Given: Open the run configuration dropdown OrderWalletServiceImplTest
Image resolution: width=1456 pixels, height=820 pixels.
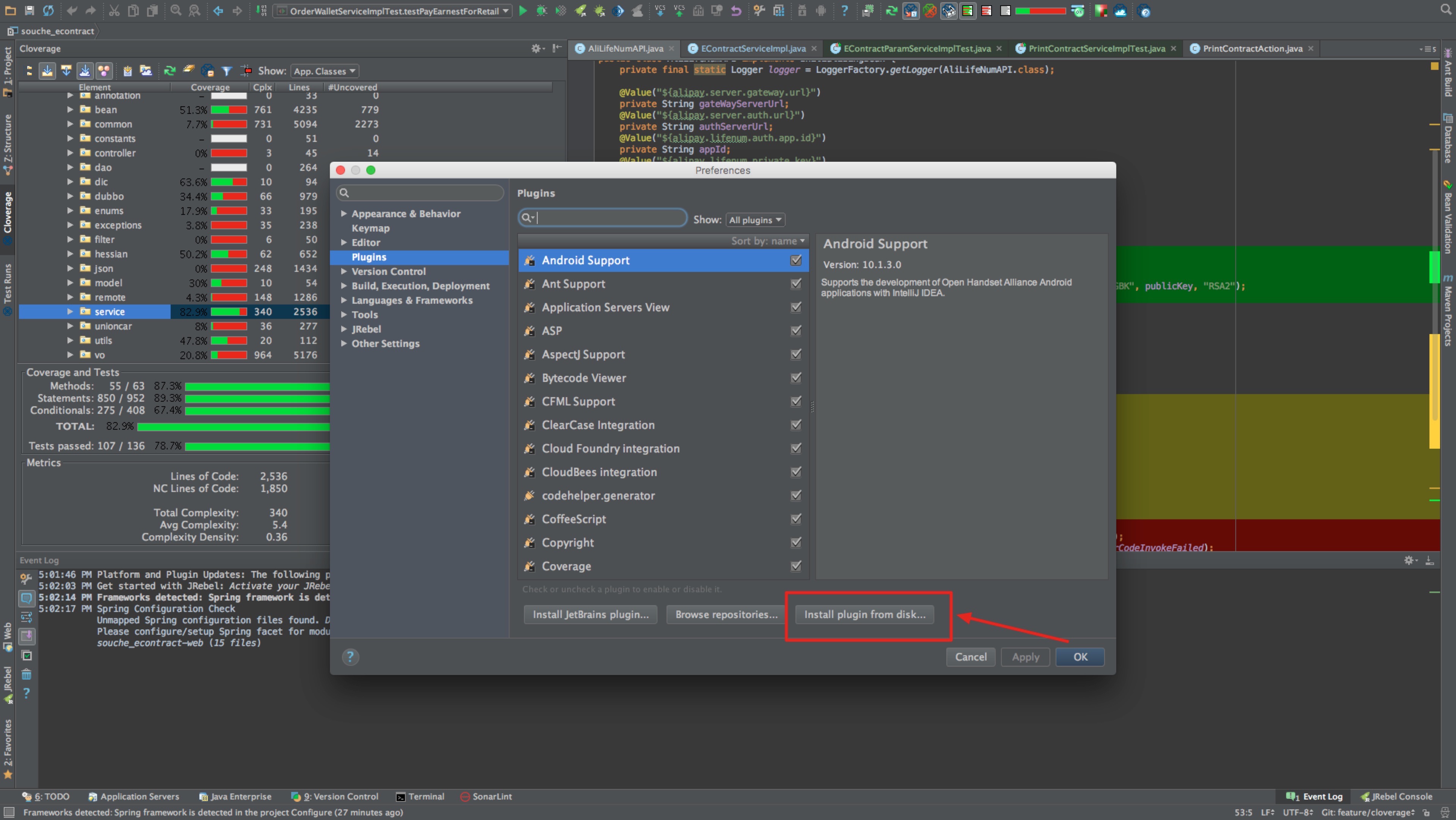Looking at the screenshot, I should click(392, 11).
